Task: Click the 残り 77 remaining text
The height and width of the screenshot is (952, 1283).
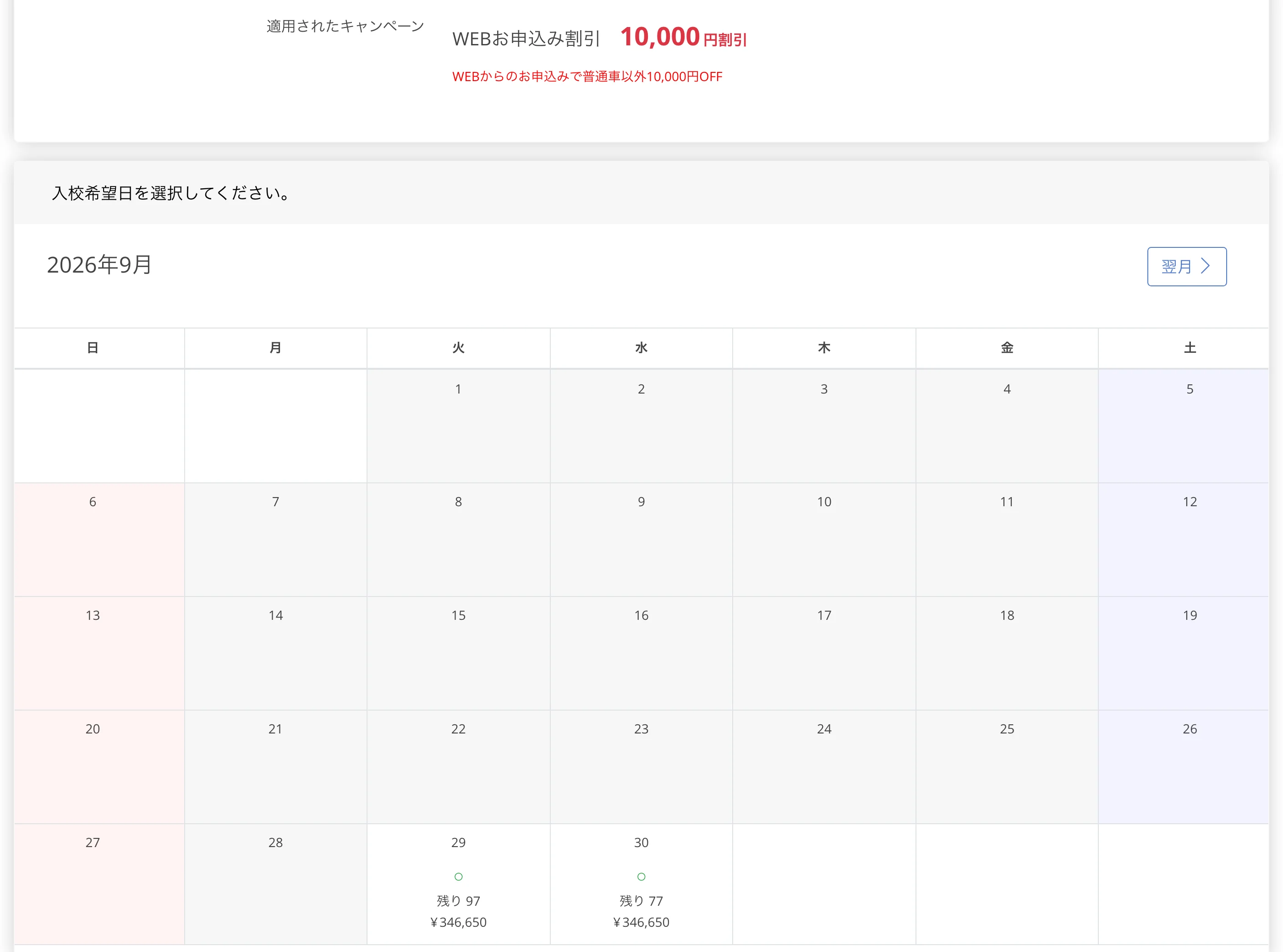Action: [641, 901]
